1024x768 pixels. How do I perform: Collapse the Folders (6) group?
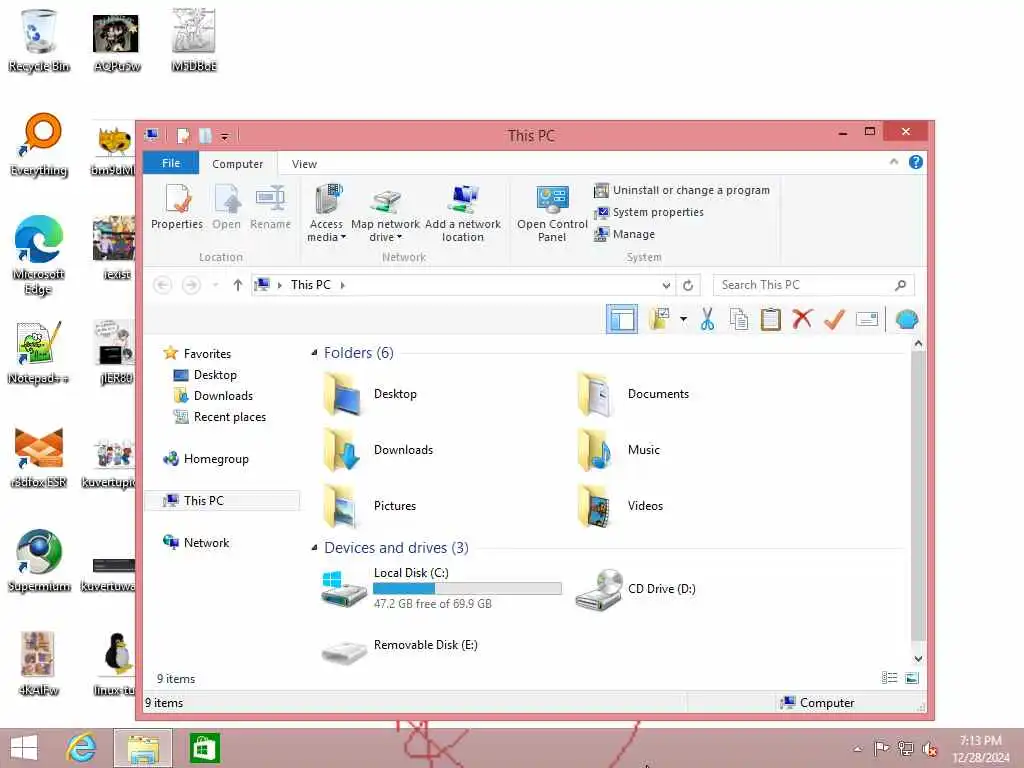(x=314, y=353)
